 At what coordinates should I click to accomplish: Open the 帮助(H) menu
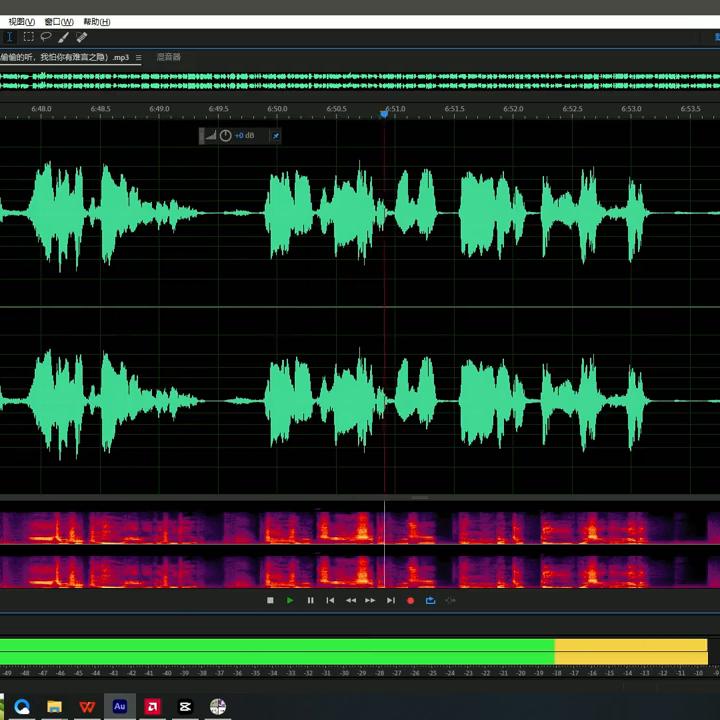point(97,21)
